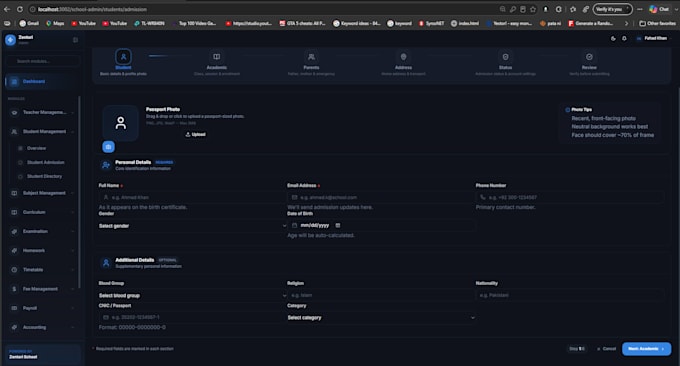Click the browser back arrow
The image size is (680, 366).
(7, 9)
